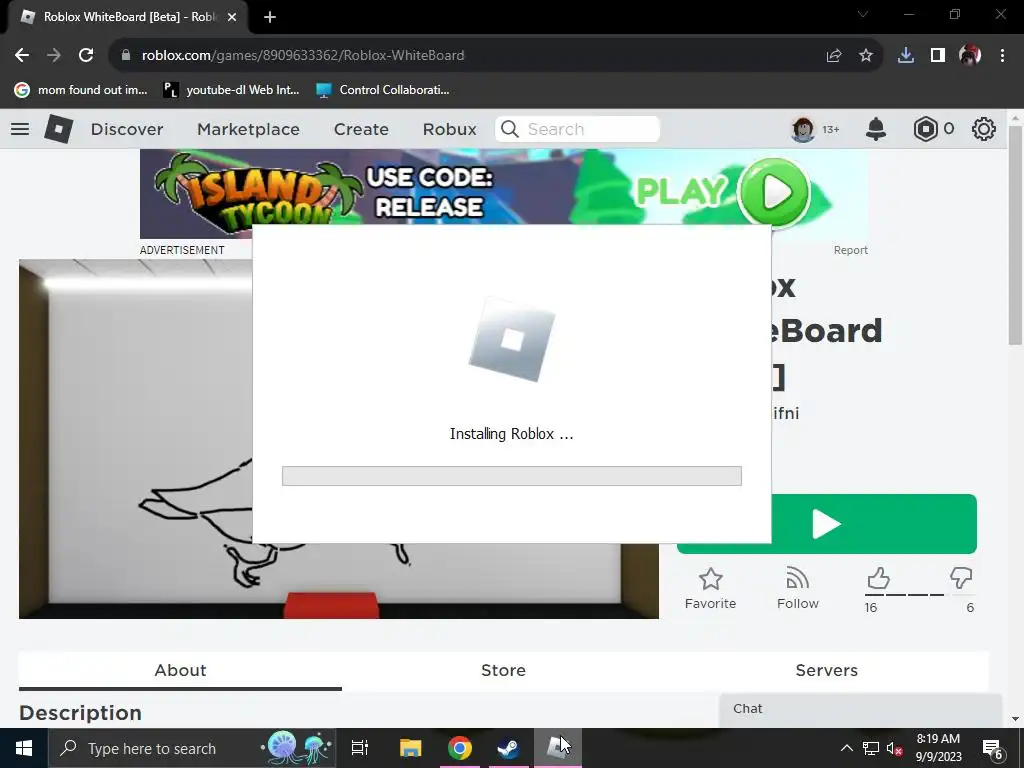The image size is (1024, 768).
Task: Open Task View on the taskbar
Action: 360,748
